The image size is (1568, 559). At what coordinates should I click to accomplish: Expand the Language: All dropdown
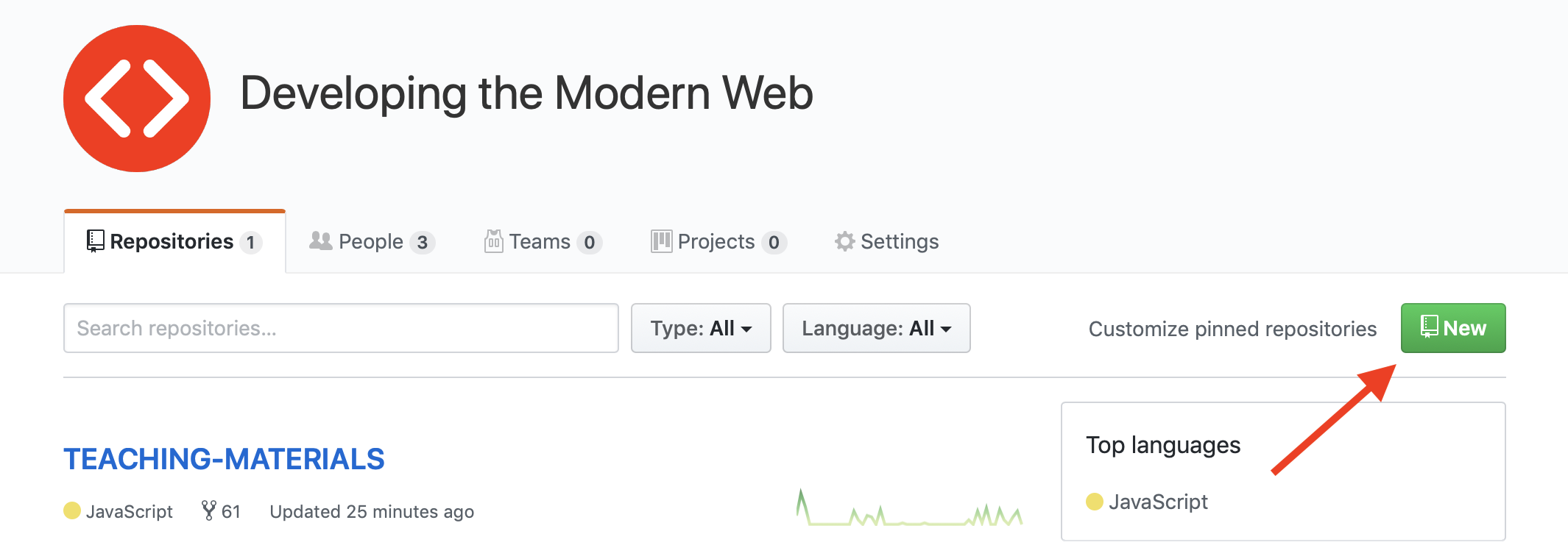(876, 328)
